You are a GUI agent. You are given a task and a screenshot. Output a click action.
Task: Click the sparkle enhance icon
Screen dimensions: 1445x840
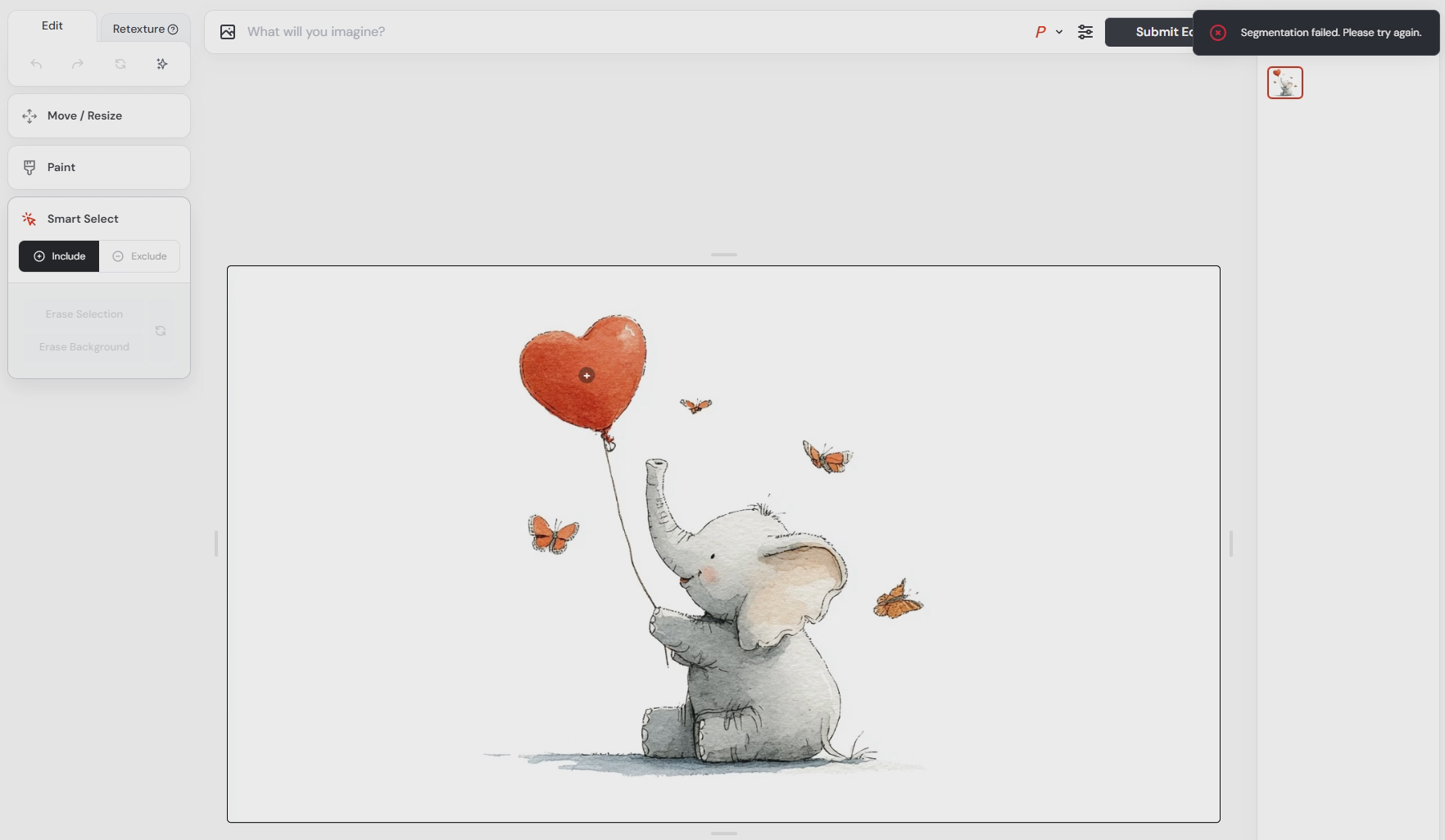click(x=161, y=63)
